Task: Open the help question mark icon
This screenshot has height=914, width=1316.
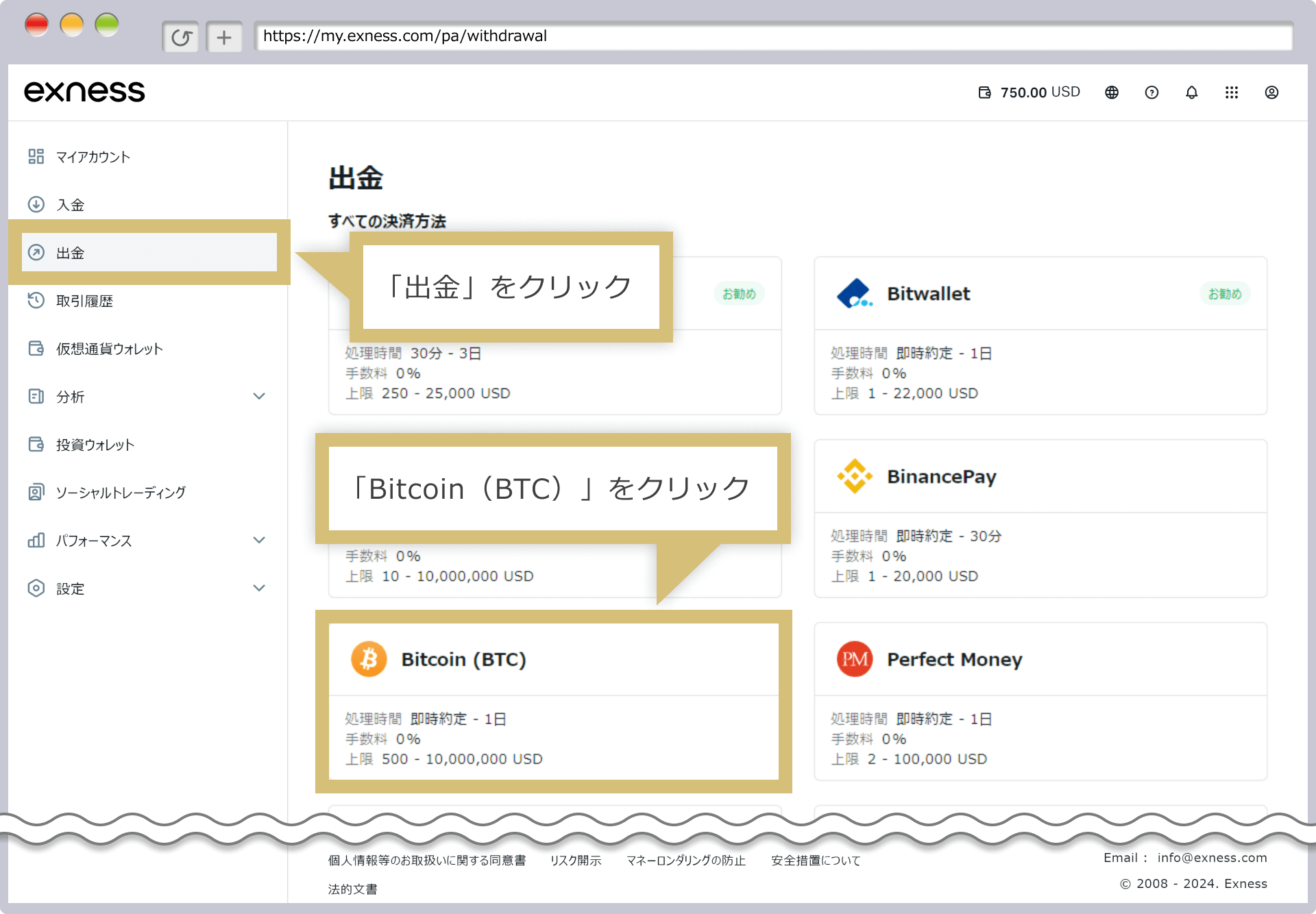Action: 1151,92
